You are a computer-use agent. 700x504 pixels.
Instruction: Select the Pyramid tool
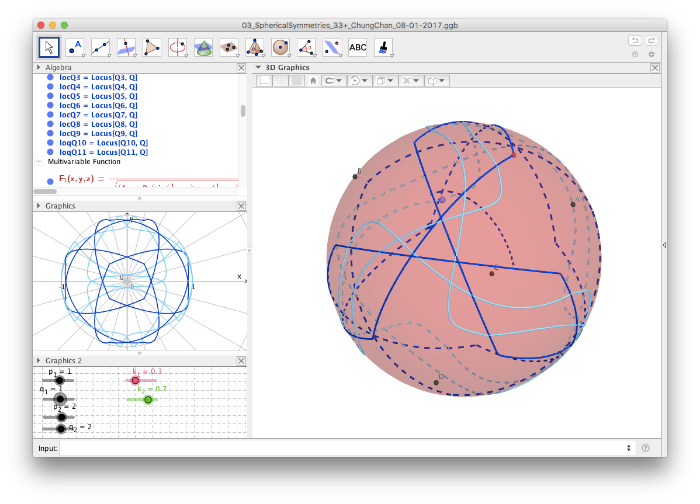tap(255, 47)
